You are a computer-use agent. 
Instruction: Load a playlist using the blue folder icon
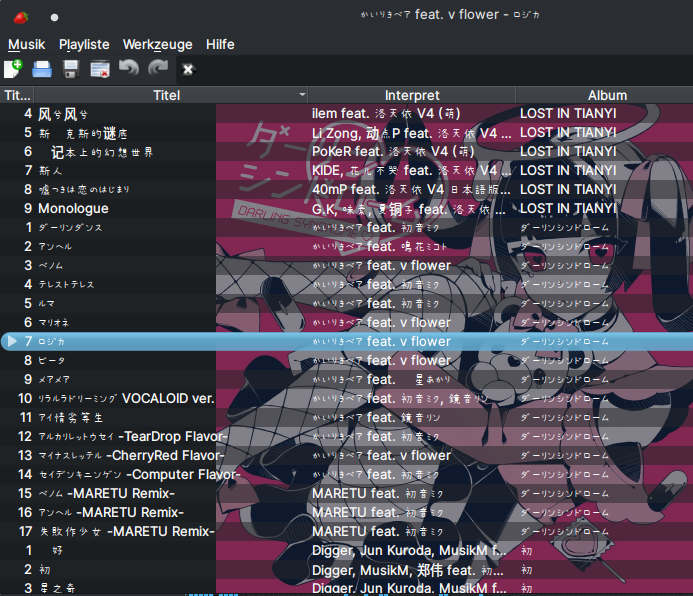click(x=42, y=69)
